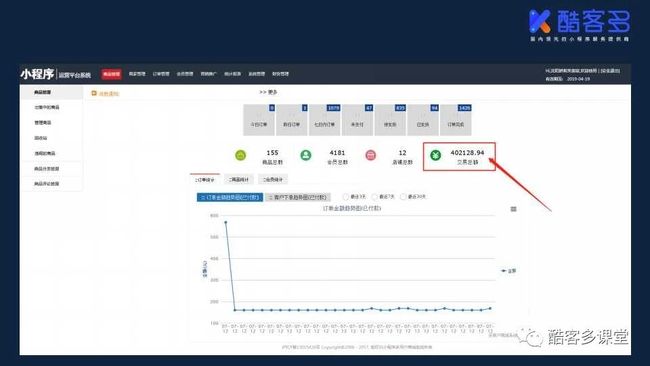Viewport: 650px width, 366px height.
Task: Open 回收站 in the sidebar
Action: (x=41, y=138)
